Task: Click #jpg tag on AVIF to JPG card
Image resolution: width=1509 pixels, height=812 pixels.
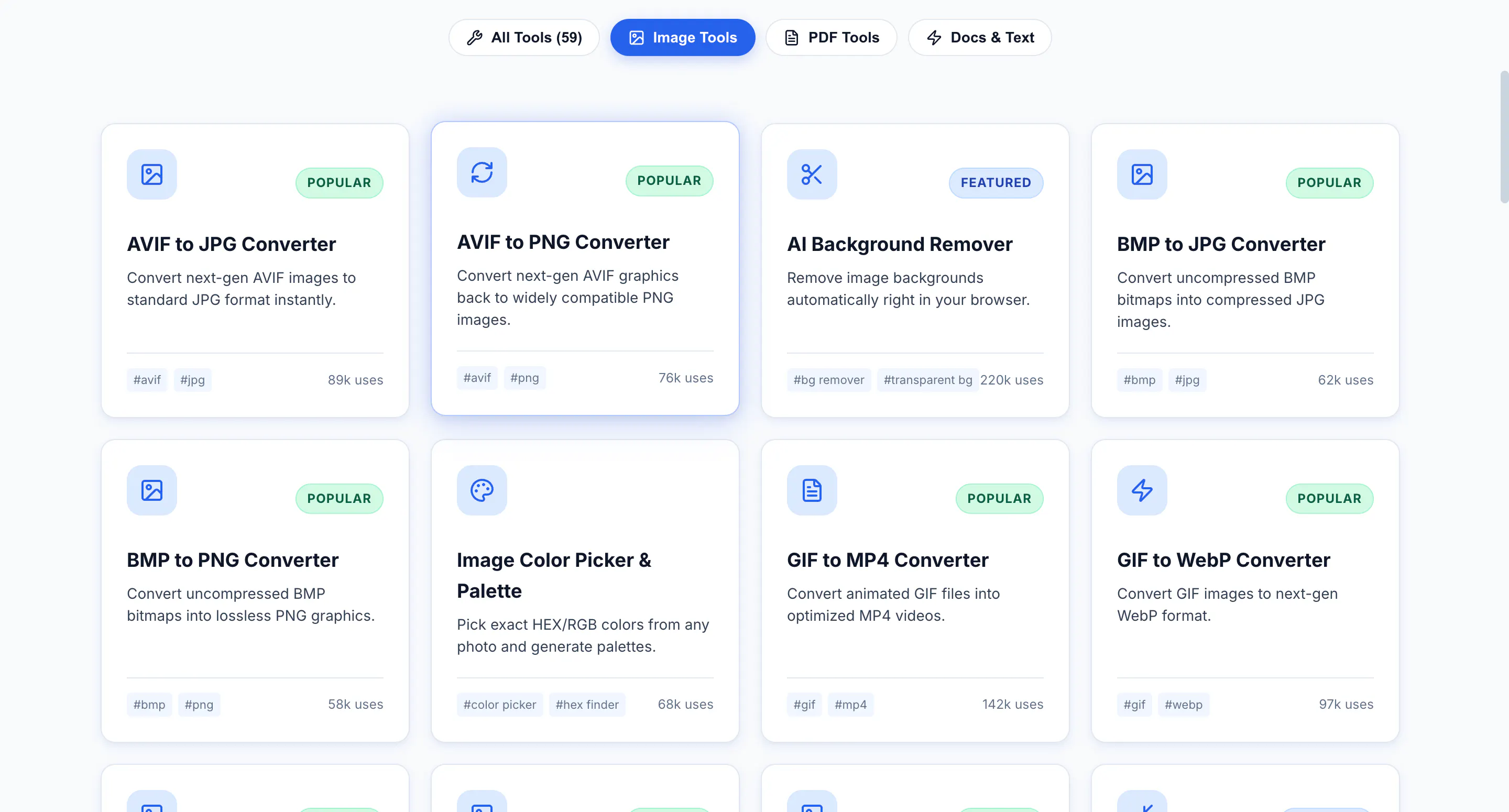Action: (x=193, y=380)
